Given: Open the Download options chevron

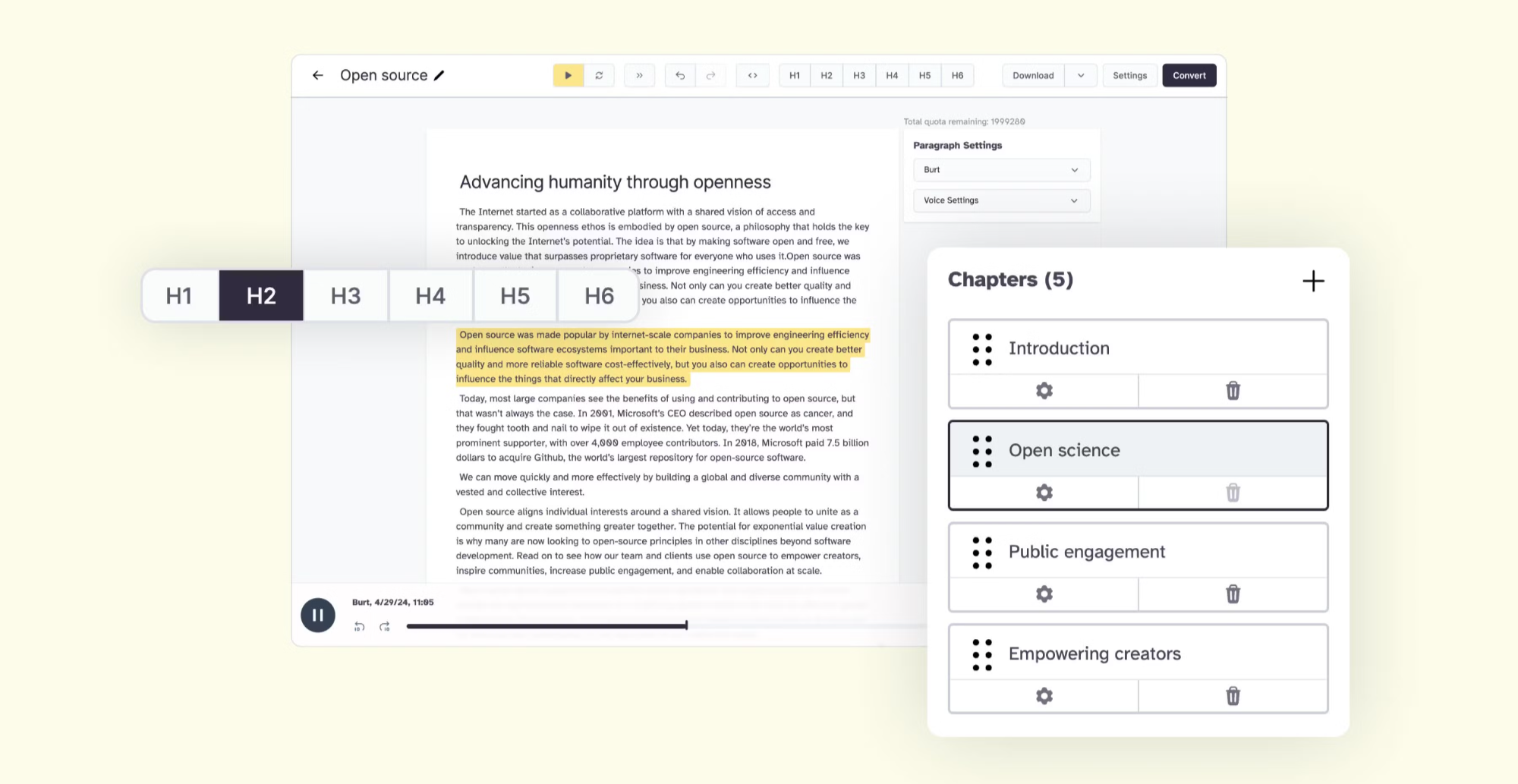Looking at the screenshot, I should coord(1080,75).
